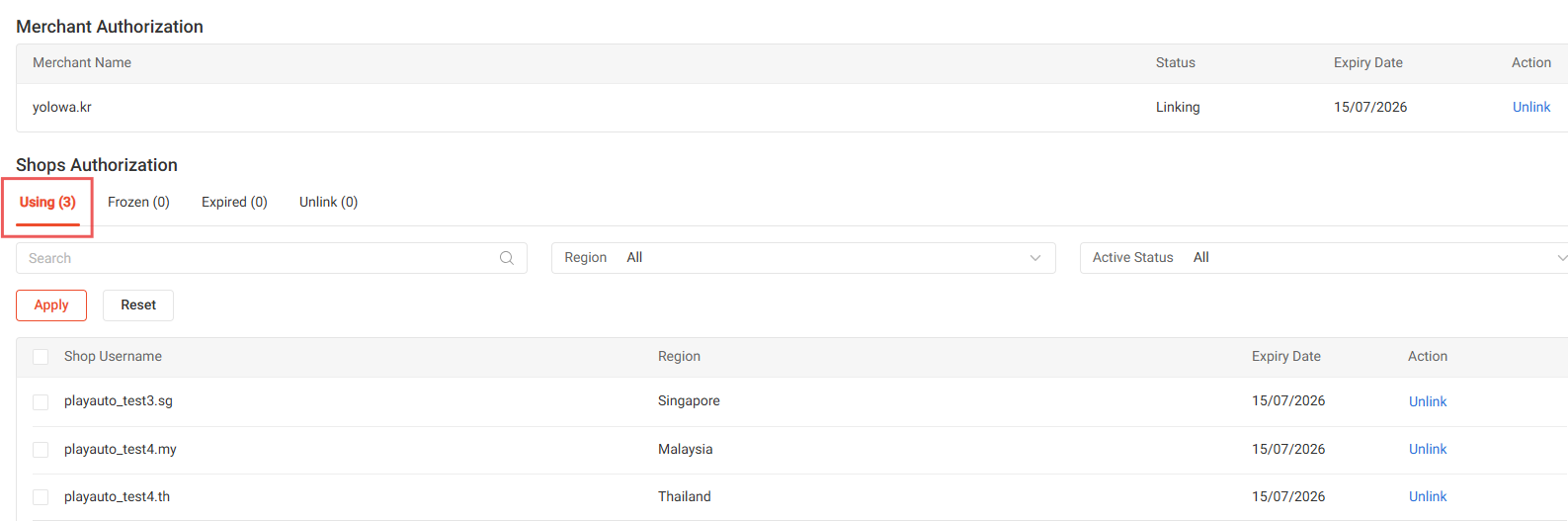
Task: Select the playauto_test4.my shop checkbox
Action: click(x=41, y=450)
